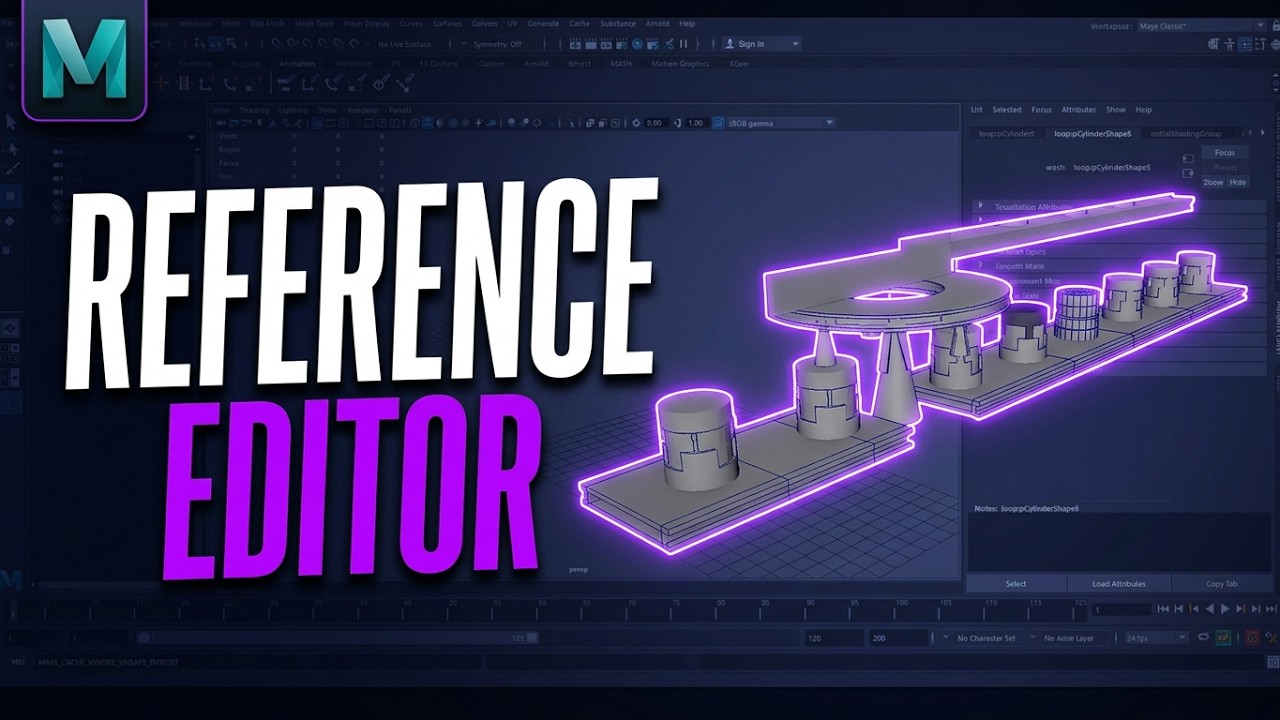Click the pause Viewport update icon
The image size is (1280, 720).
pos(684,44)
